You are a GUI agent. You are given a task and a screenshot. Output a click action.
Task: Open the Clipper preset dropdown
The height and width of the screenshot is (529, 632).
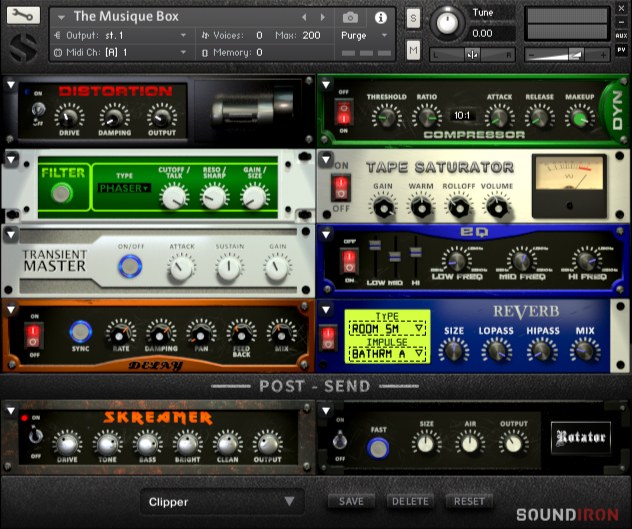tap(222, 502)
